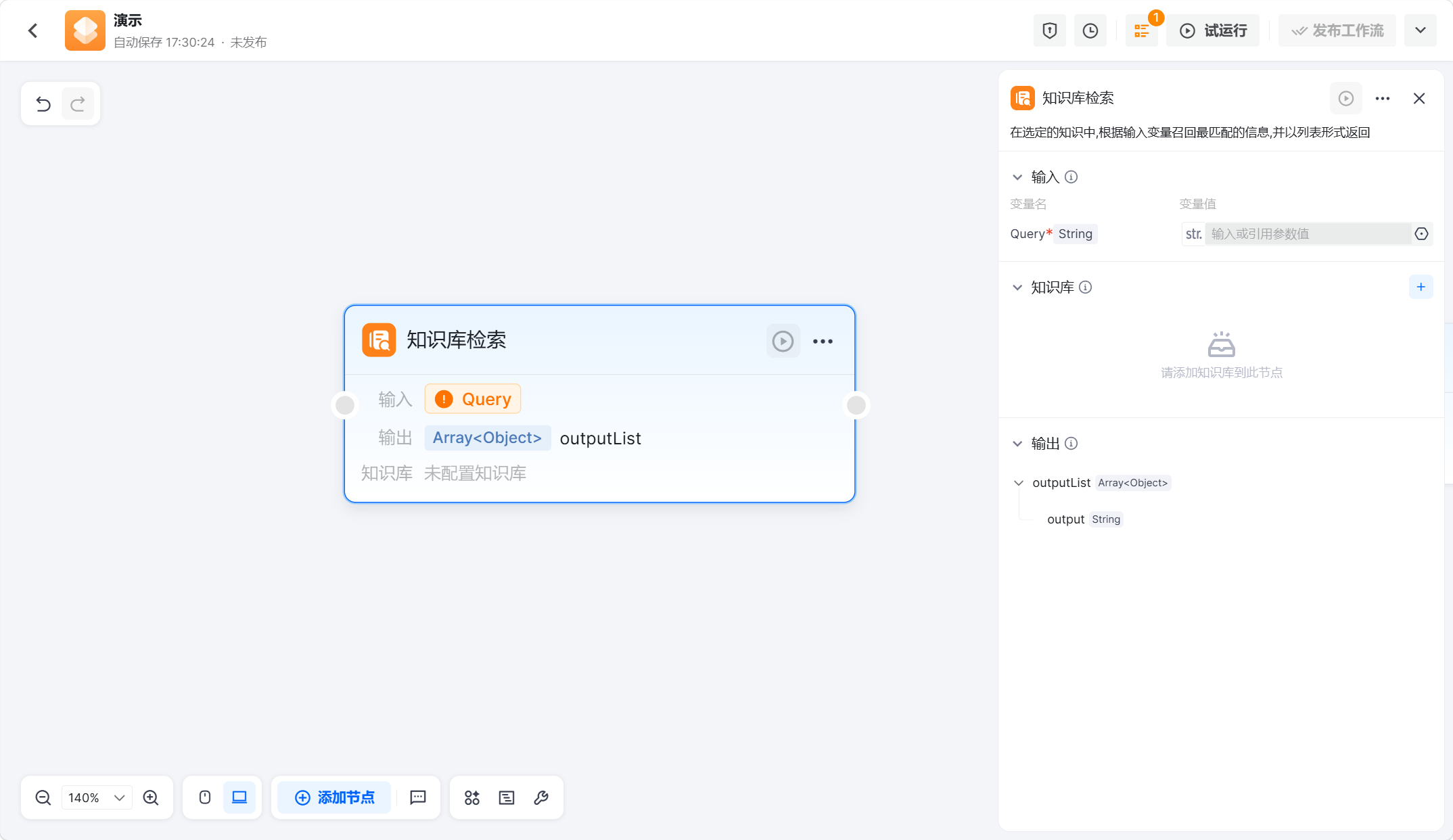The width and height of the screenshot is (1453, 840).
Task: Open the 演示 workflow app icon
Action: [x=85, y=30]
